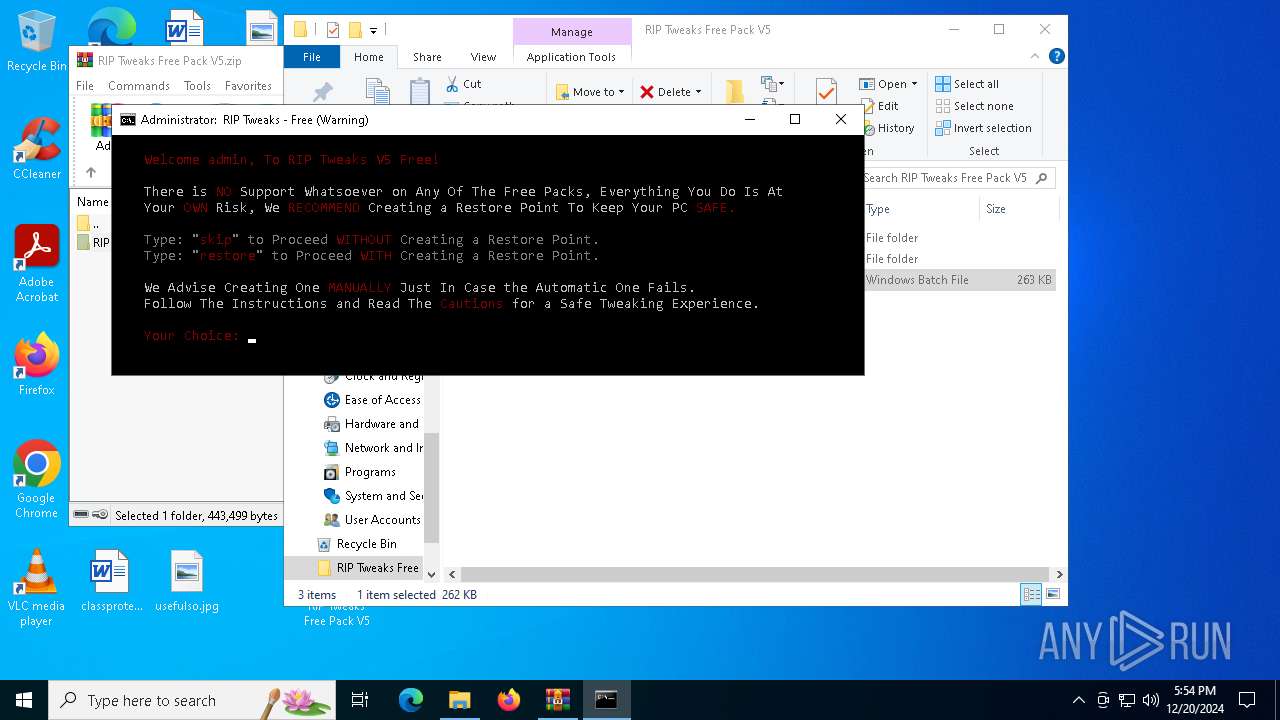Image resolution: width=1280 pixels, height=720 pixels.
Task: Click Select none in ribbon
Action: click(x=975, y=106)
